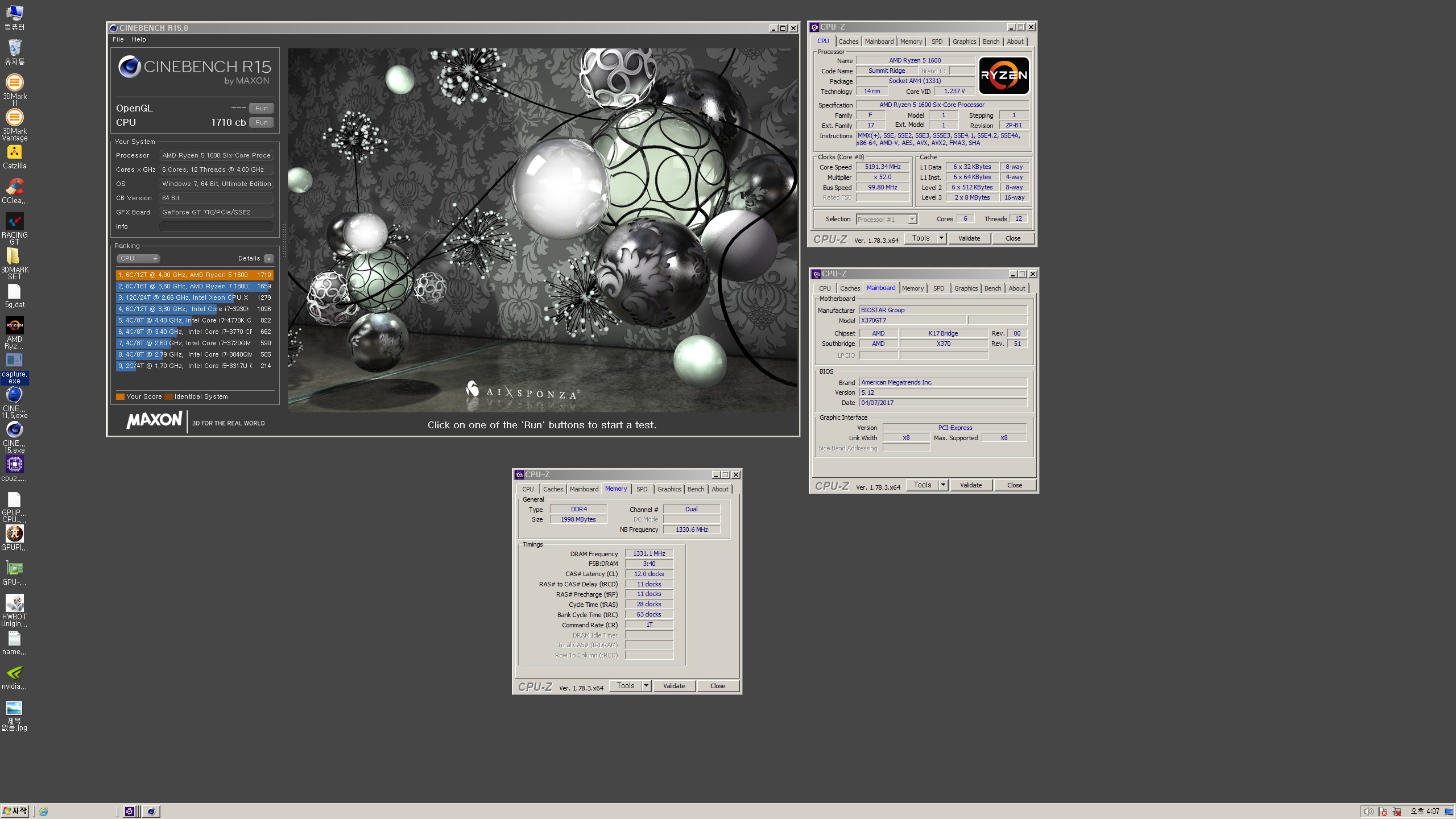
Task: Click Internet Explorer icon in taskbar
Action: pyautogui.click(x=43, y=812)
